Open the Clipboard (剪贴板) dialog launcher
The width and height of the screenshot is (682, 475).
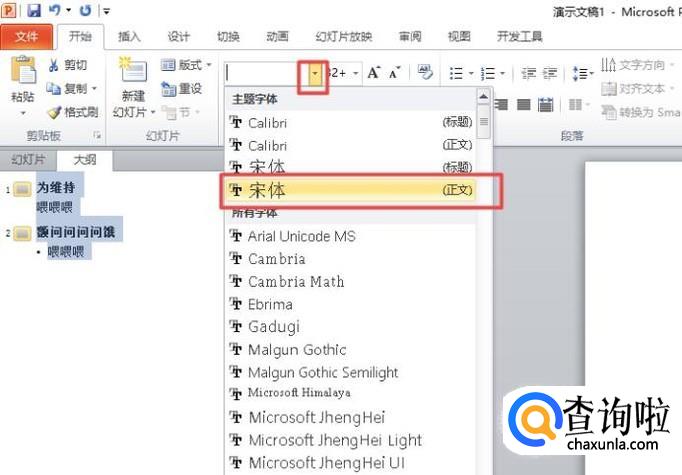(x=97, y=135)
